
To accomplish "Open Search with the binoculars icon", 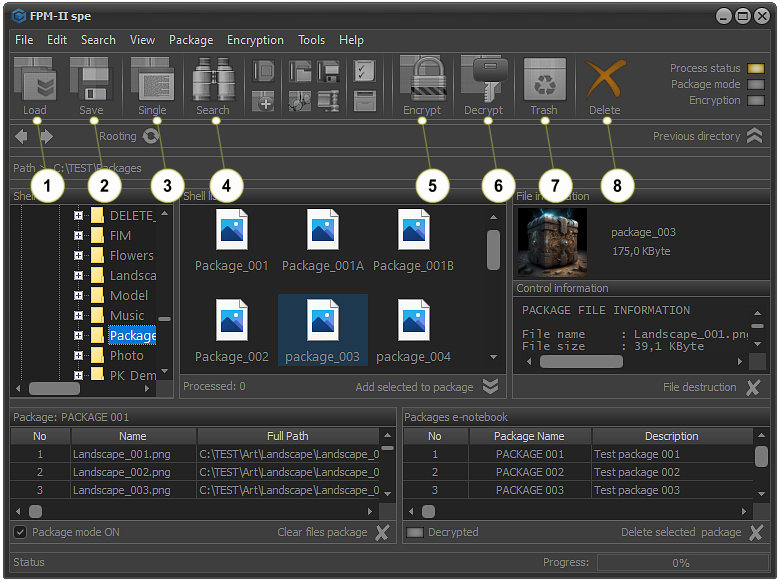I will (x=213, y=79).
